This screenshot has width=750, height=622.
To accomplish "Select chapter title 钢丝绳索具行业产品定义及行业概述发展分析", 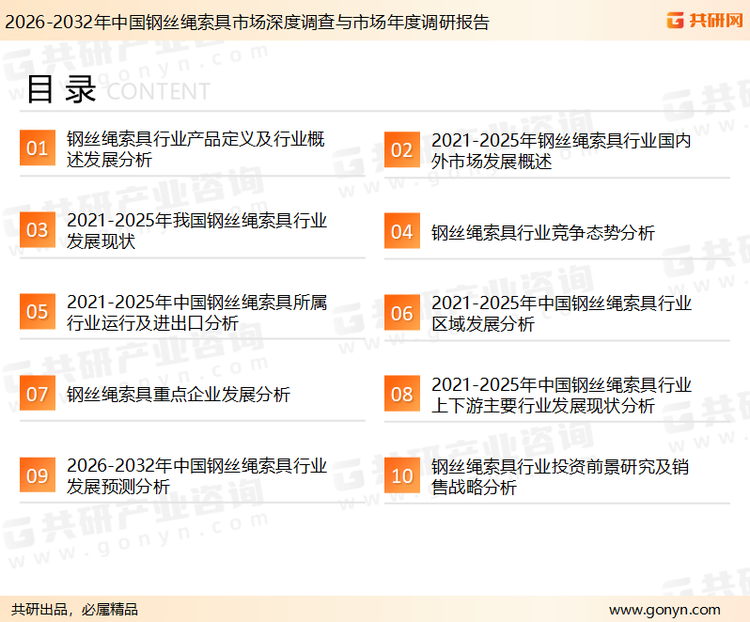I will [x=196, y=149].
